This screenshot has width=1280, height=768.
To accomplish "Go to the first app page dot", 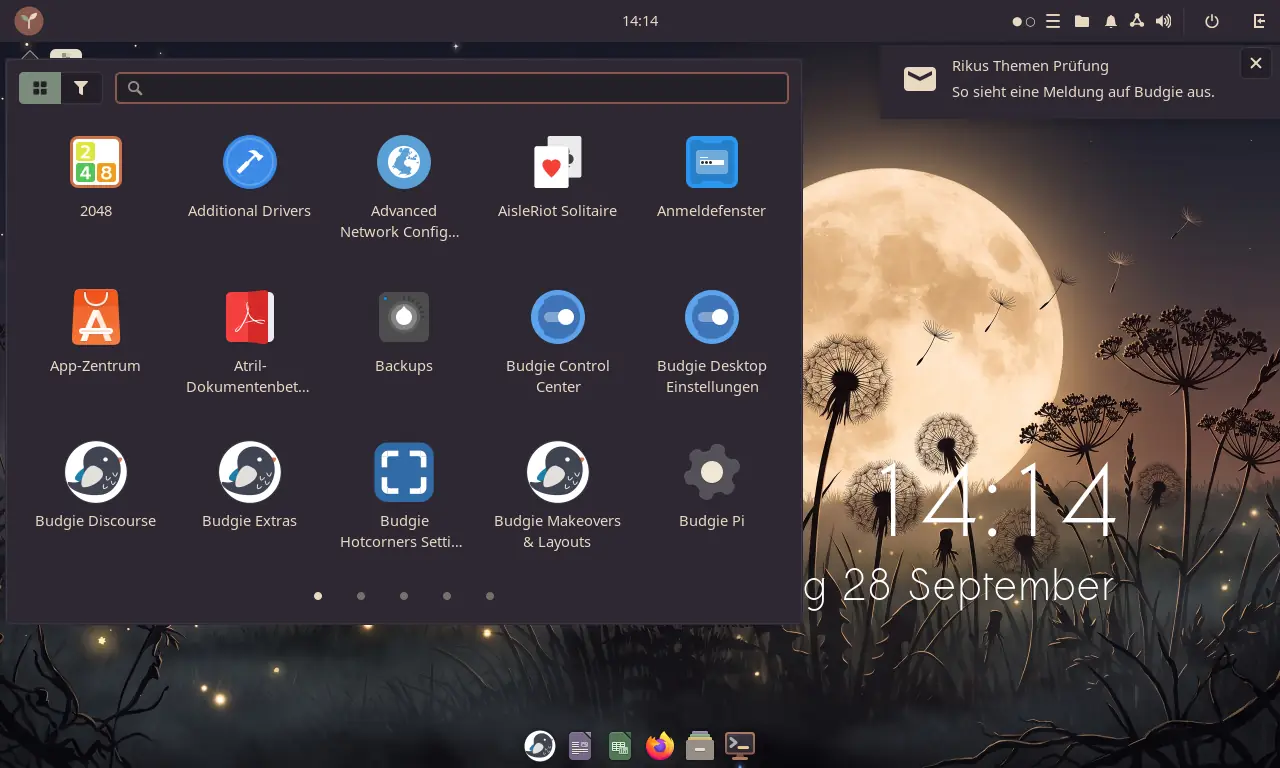I will (318, 596).
